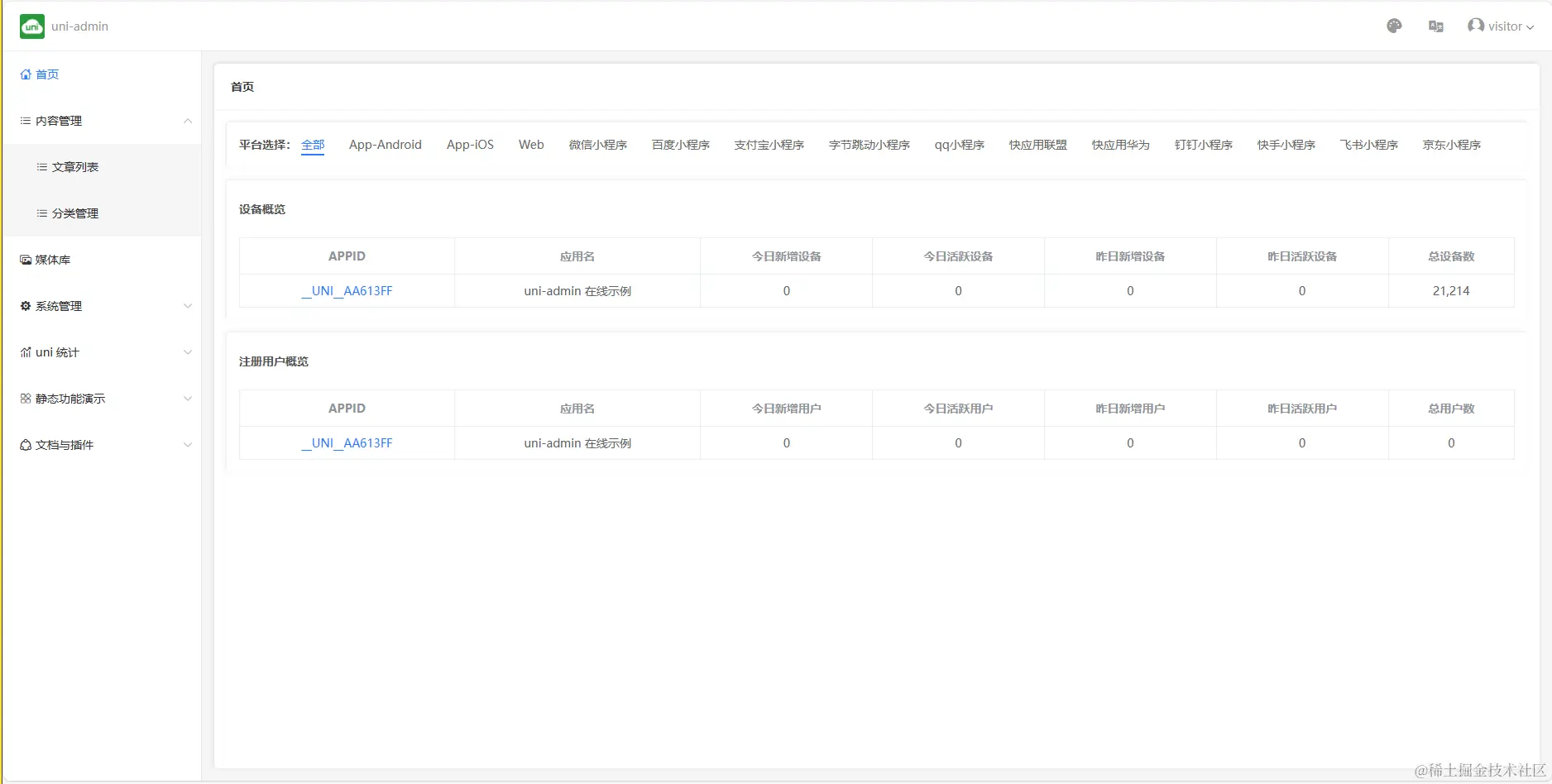This screenshot has width=1552, height=784.
Task: Click the 设备概览 section heading
Action: point(262,209)
